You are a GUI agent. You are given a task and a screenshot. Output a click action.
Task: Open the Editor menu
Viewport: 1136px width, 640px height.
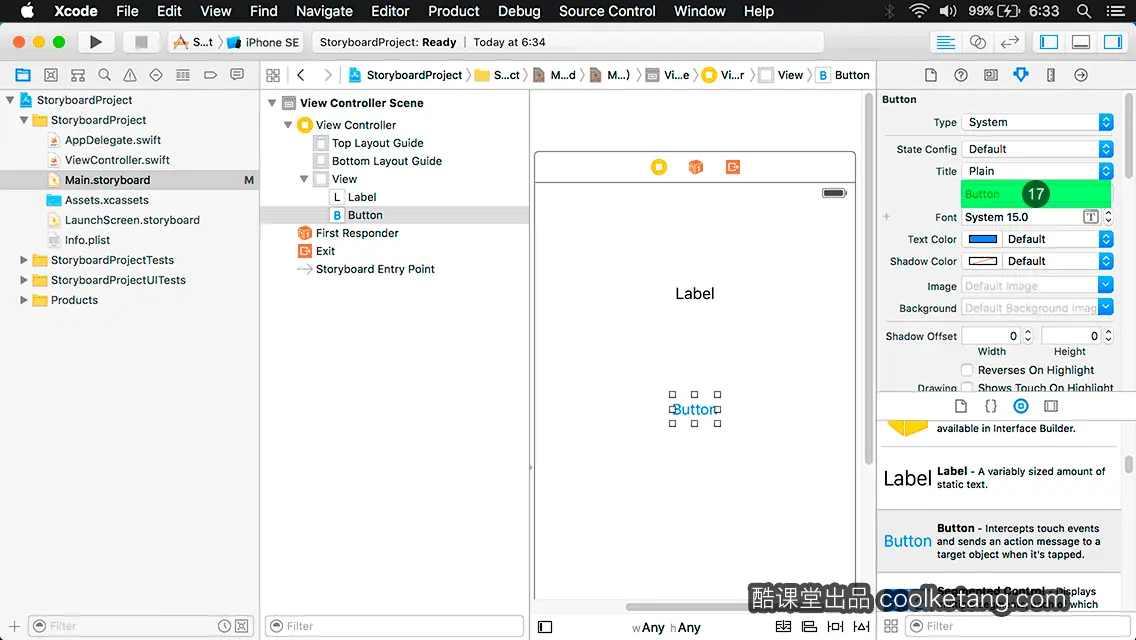click(x=390, y=11)
